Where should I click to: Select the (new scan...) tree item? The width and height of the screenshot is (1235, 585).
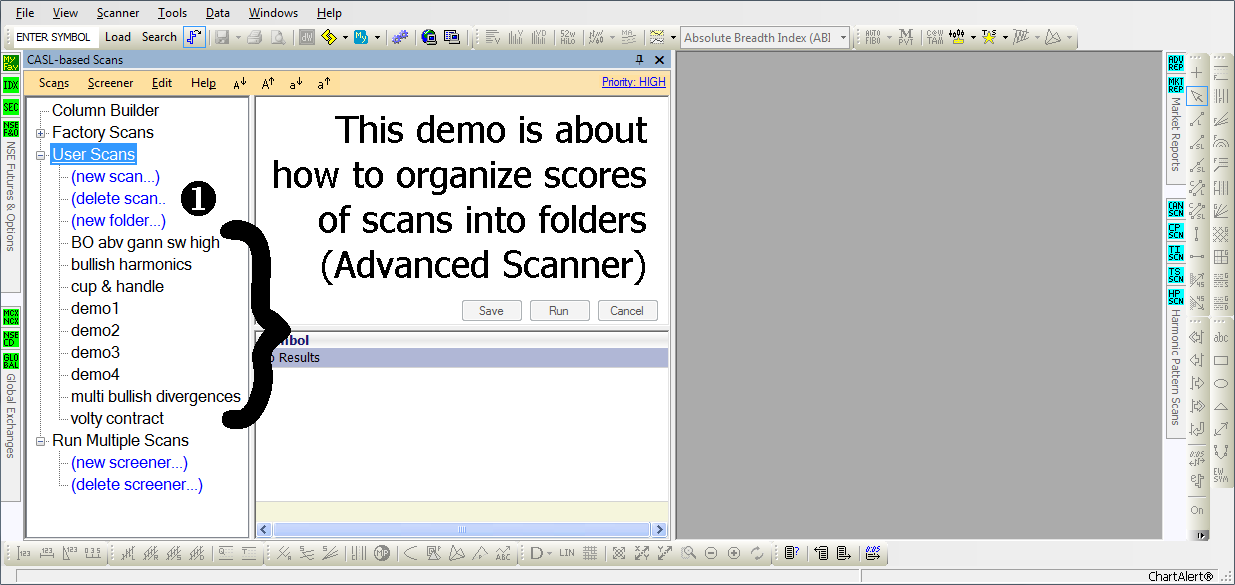(x=115, y=177)
